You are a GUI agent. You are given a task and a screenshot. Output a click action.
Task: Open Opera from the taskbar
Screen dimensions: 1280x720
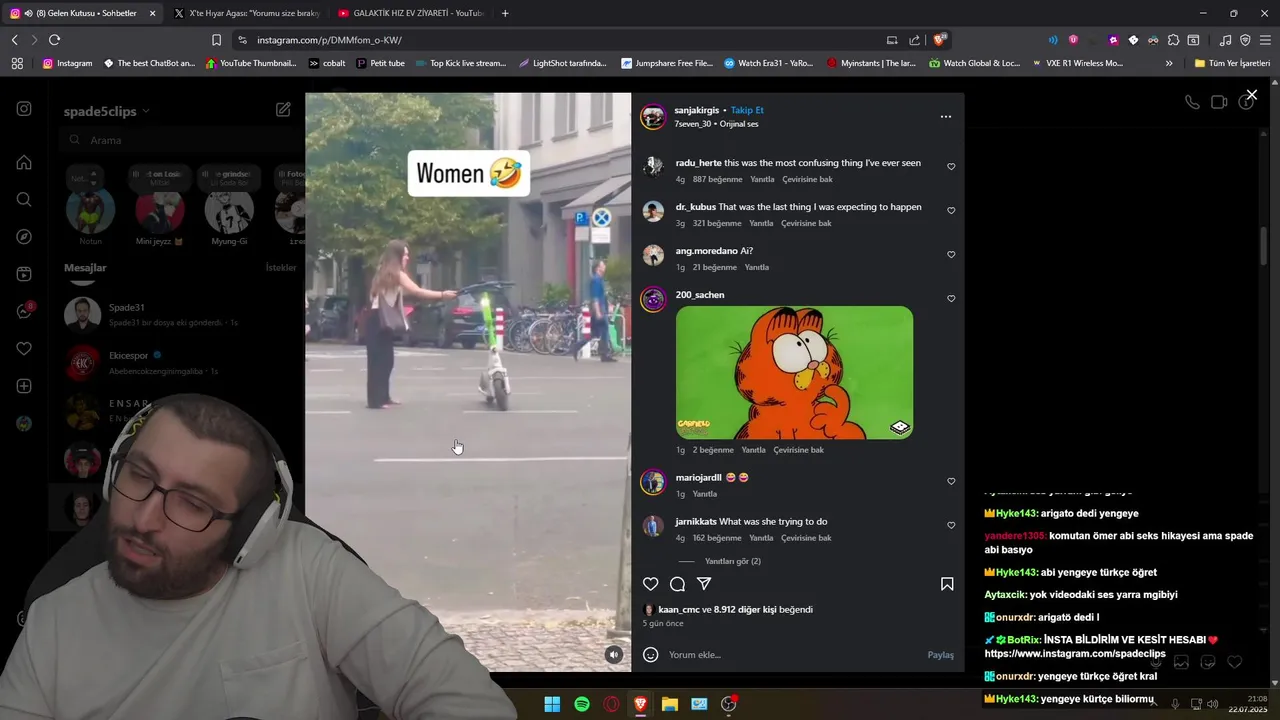click(x=611, y=704)
